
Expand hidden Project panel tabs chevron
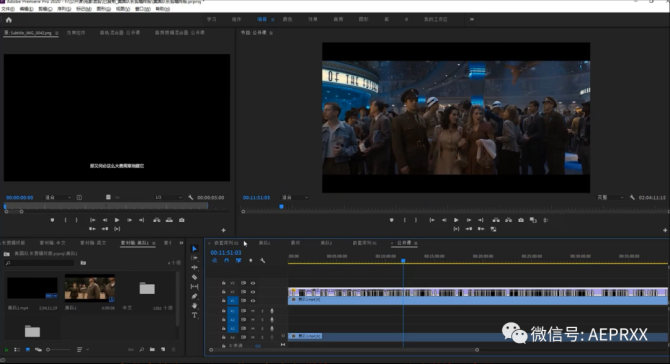(181, 243)
